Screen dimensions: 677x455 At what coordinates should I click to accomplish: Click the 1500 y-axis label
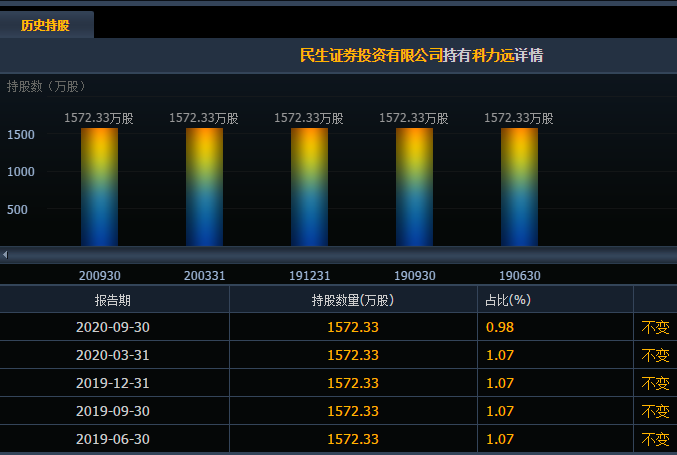(x=21, y=135)
